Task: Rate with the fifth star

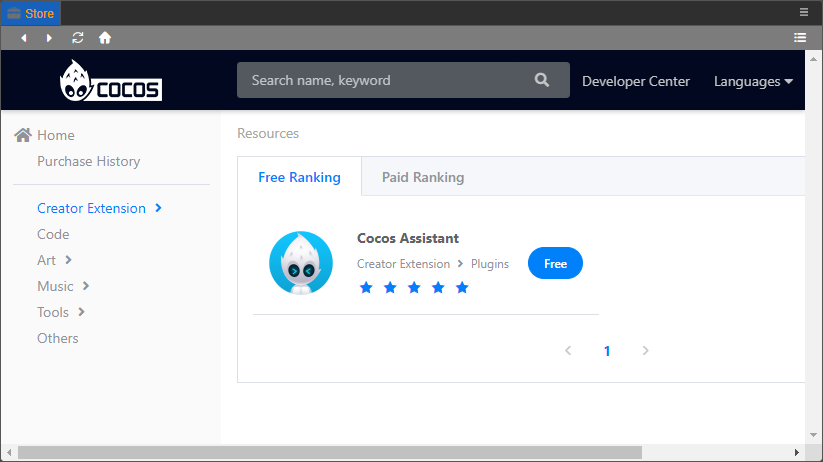Action: 462,288
